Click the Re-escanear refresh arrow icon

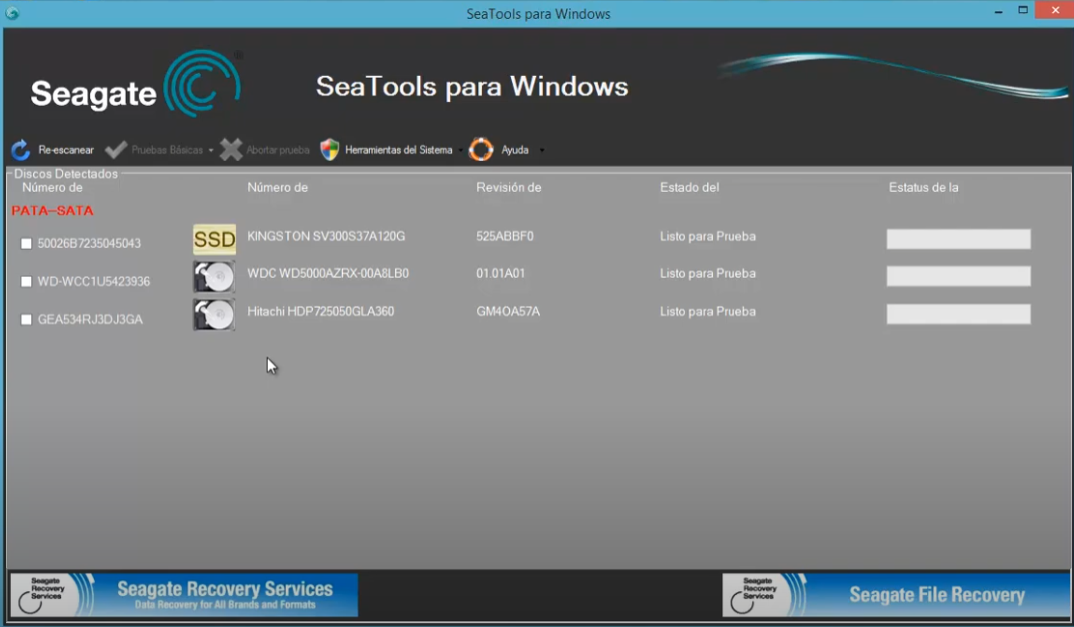[21, 150]
